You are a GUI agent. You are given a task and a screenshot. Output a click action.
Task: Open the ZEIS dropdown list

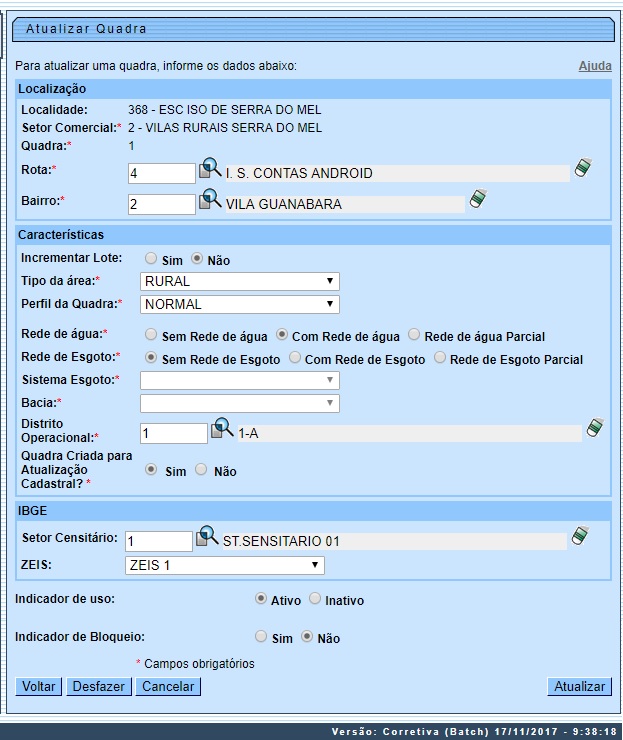[x=225, y=565]
